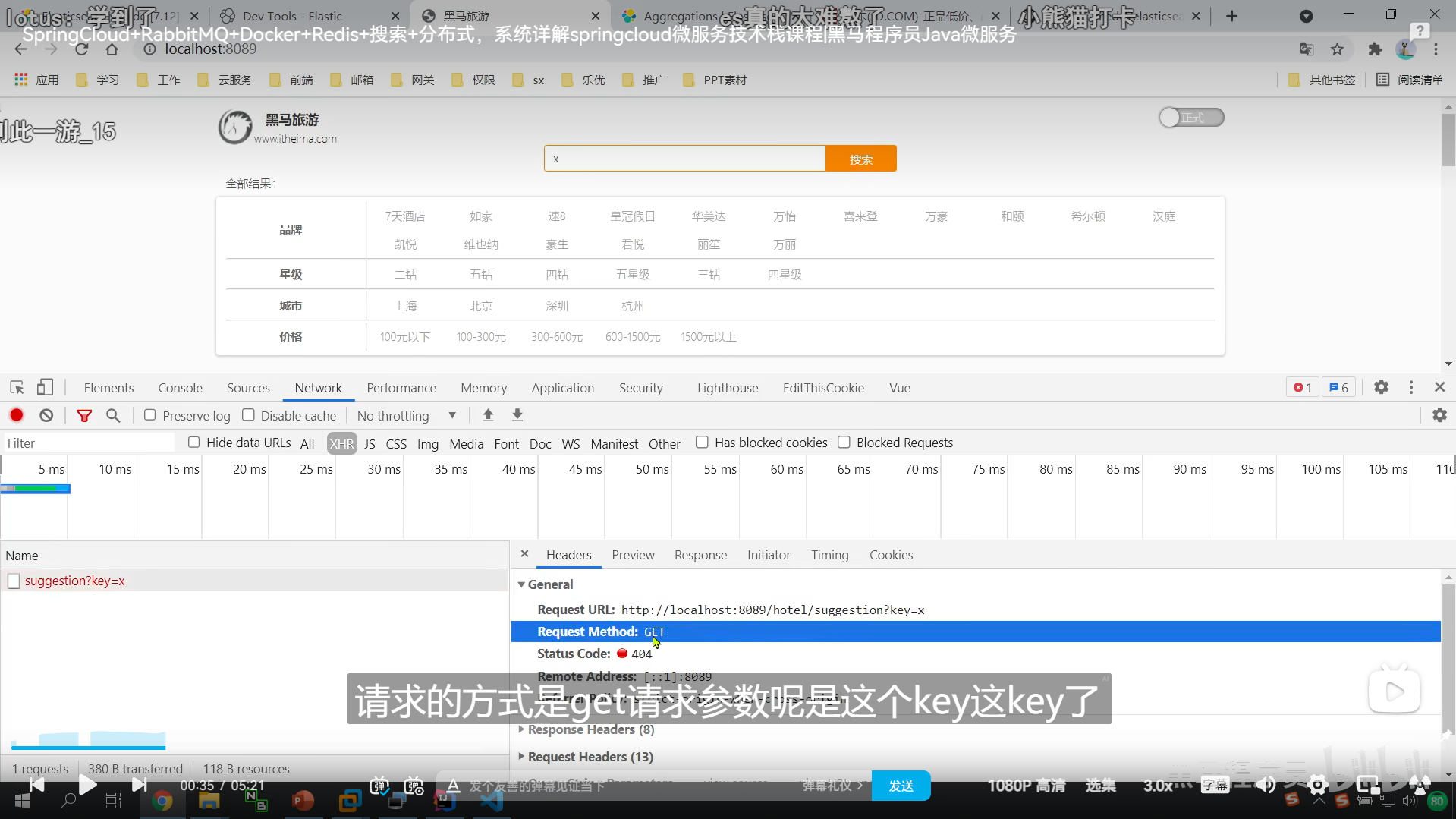The height and width of the screenshot is (819, 1456).
Task: Toggle the network filter funnel icon
Action: click(x=84, y=415)
